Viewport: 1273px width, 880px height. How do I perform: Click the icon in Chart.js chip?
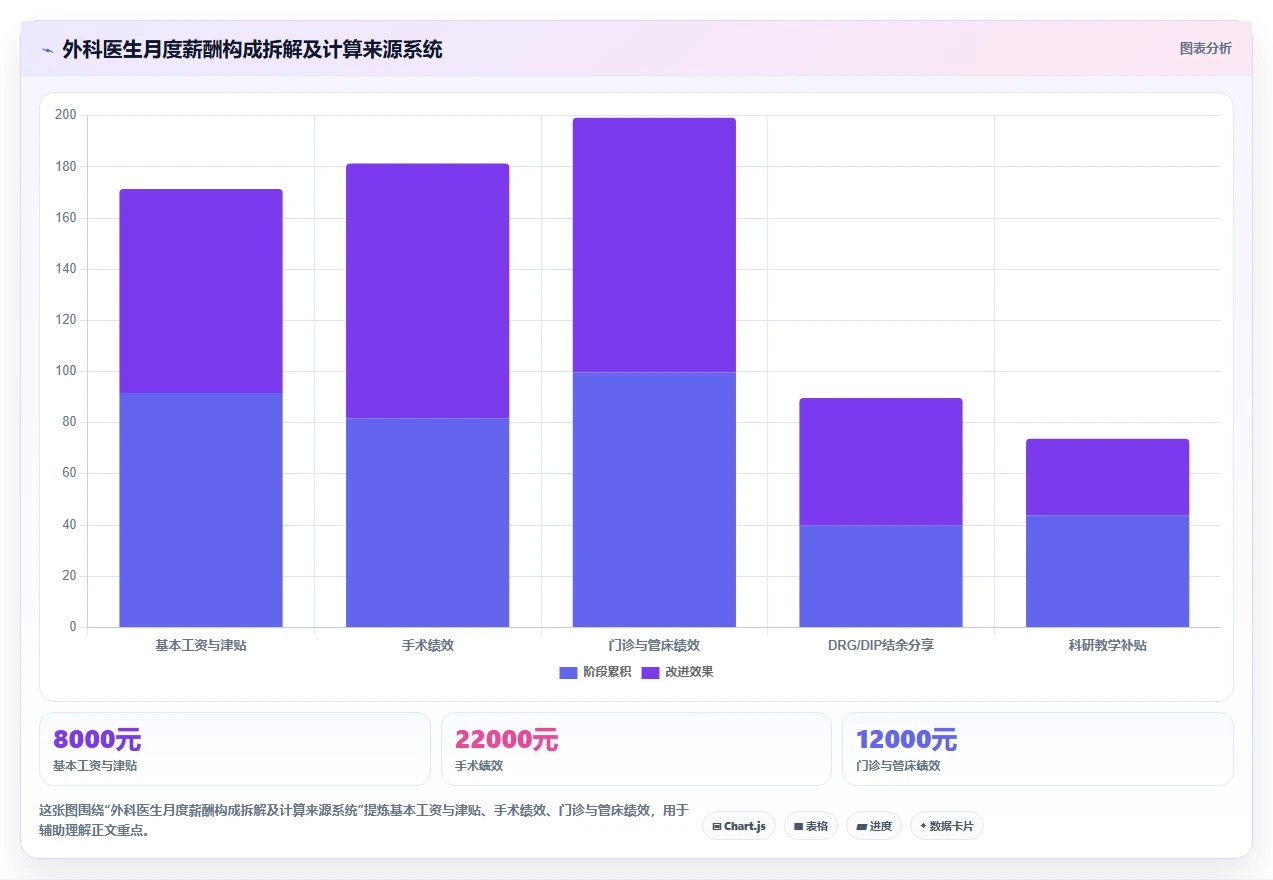[x=717, y=826]
